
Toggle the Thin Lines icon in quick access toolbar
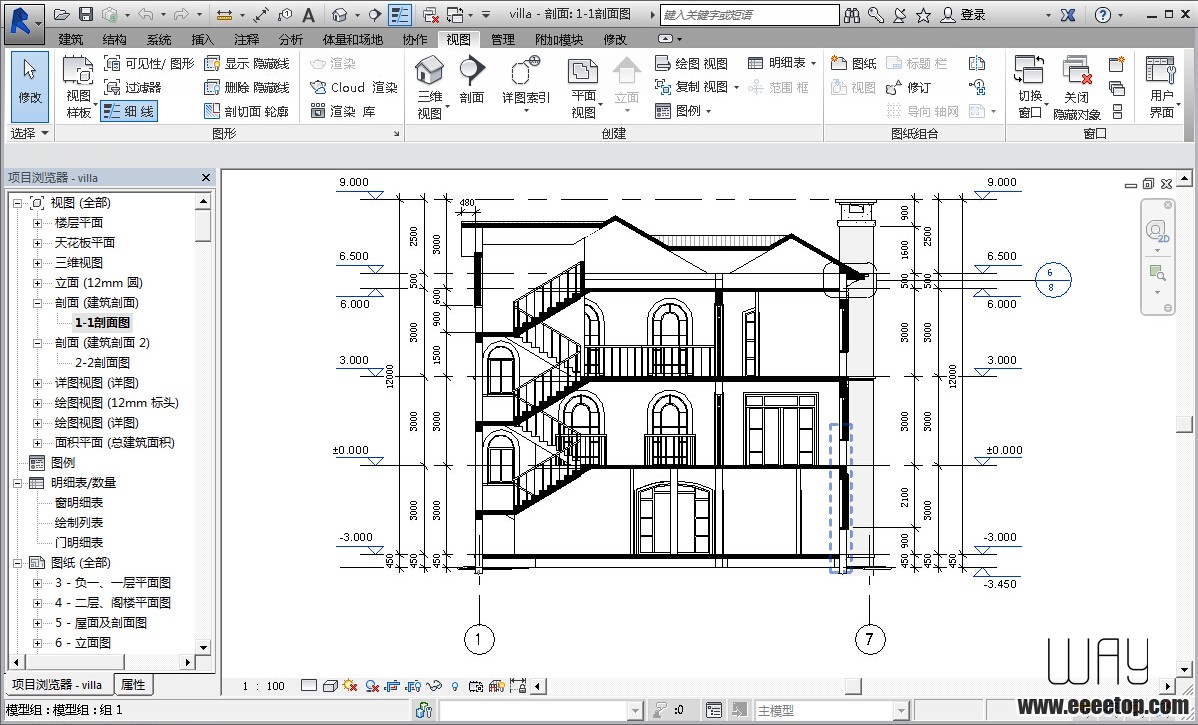pyautogui.click(x=400, y=15)
